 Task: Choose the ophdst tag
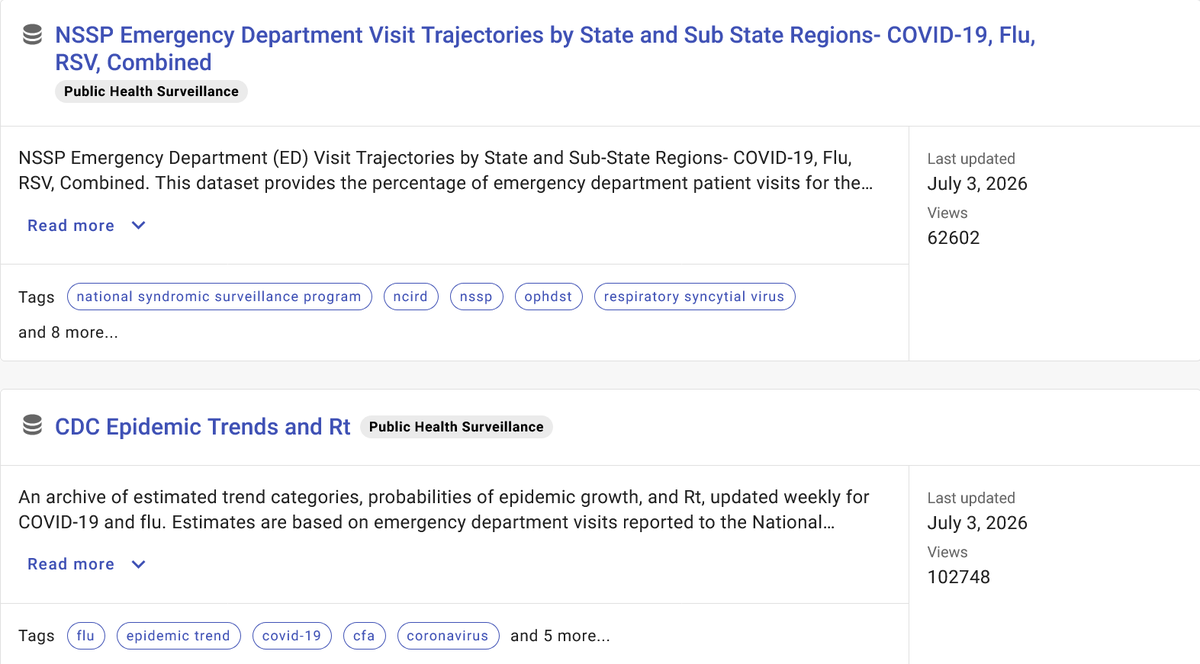tap(548, 297)
